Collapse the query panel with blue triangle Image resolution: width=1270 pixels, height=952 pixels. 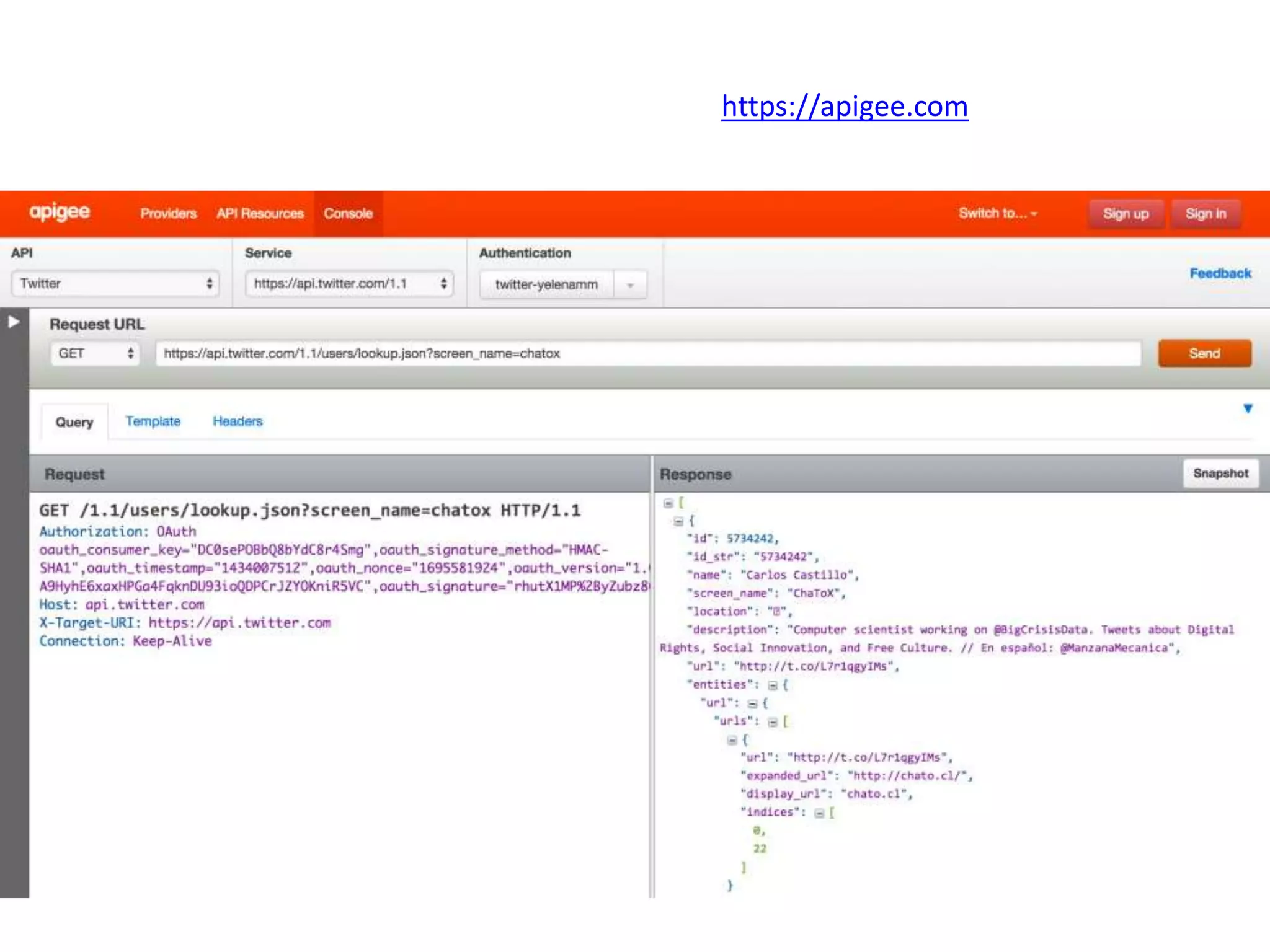point(1248,408)
